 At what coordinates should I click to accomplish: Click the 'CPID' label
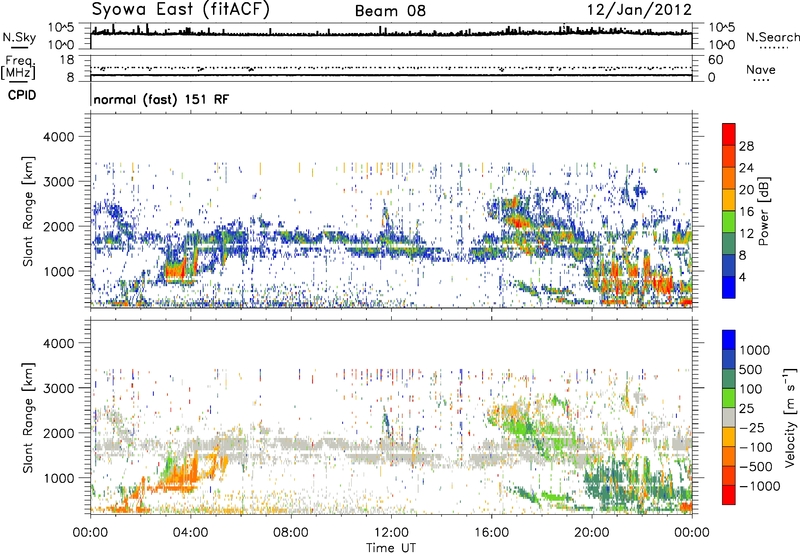(22, 95)
